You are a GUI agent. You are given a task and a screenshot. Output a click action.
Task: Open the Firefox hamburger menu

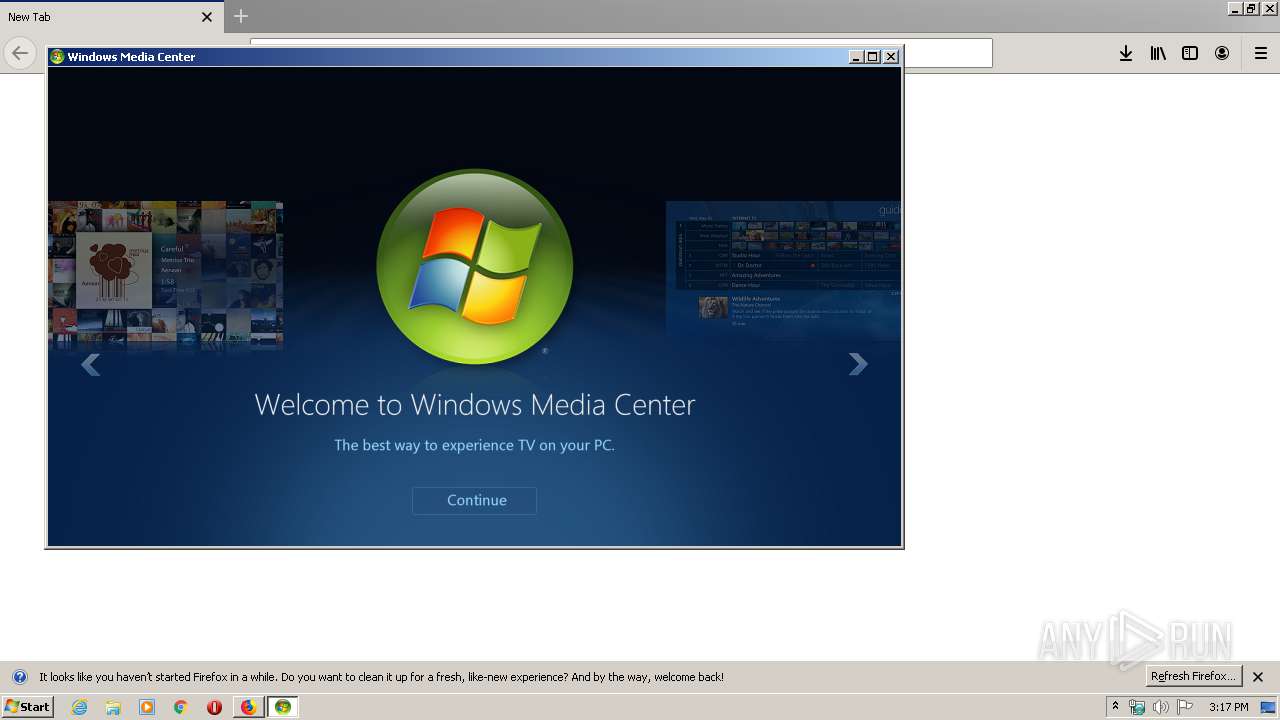[x=1261, y=53]
